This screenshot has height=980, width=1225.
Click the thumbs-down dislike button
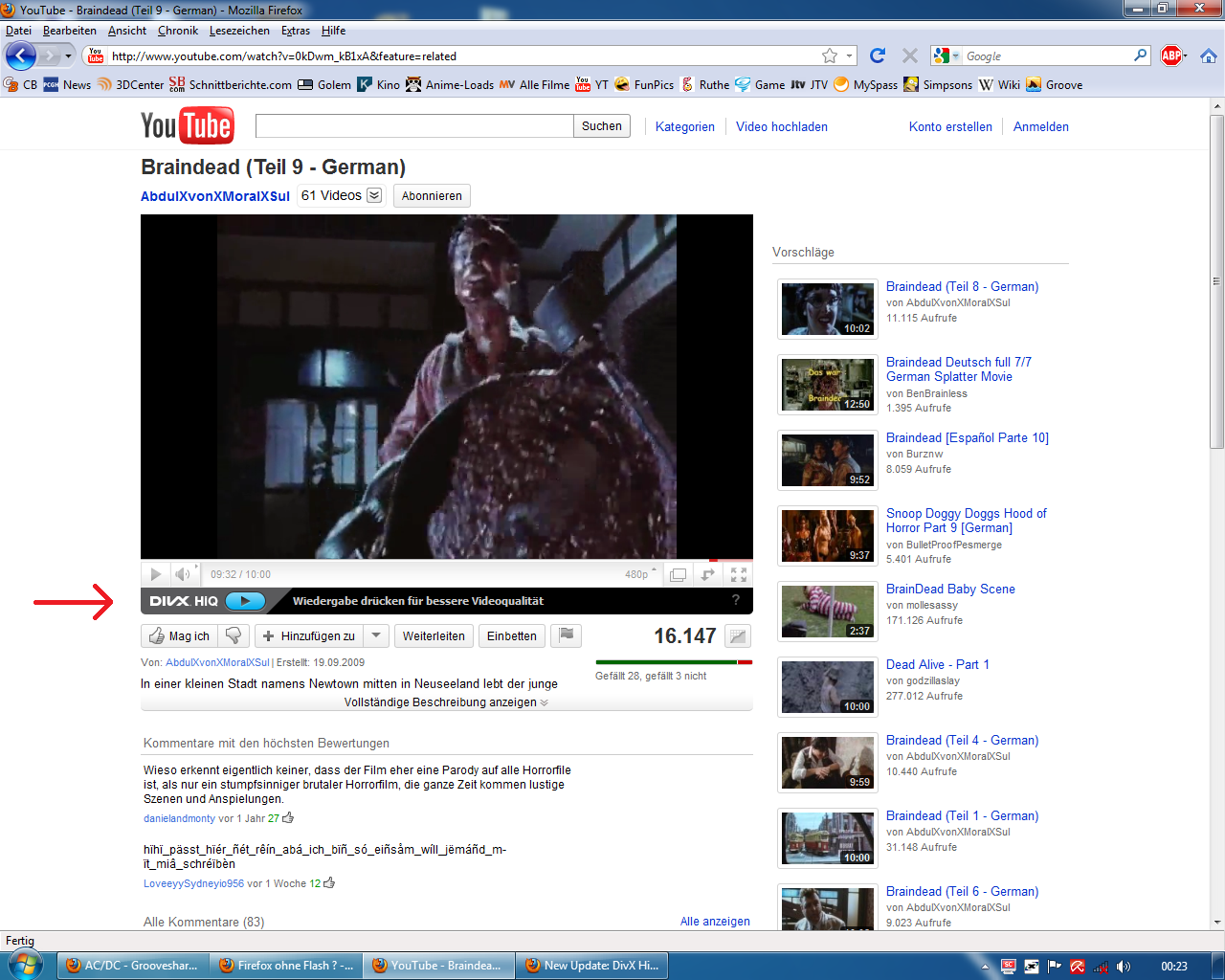tap(234, 636)
